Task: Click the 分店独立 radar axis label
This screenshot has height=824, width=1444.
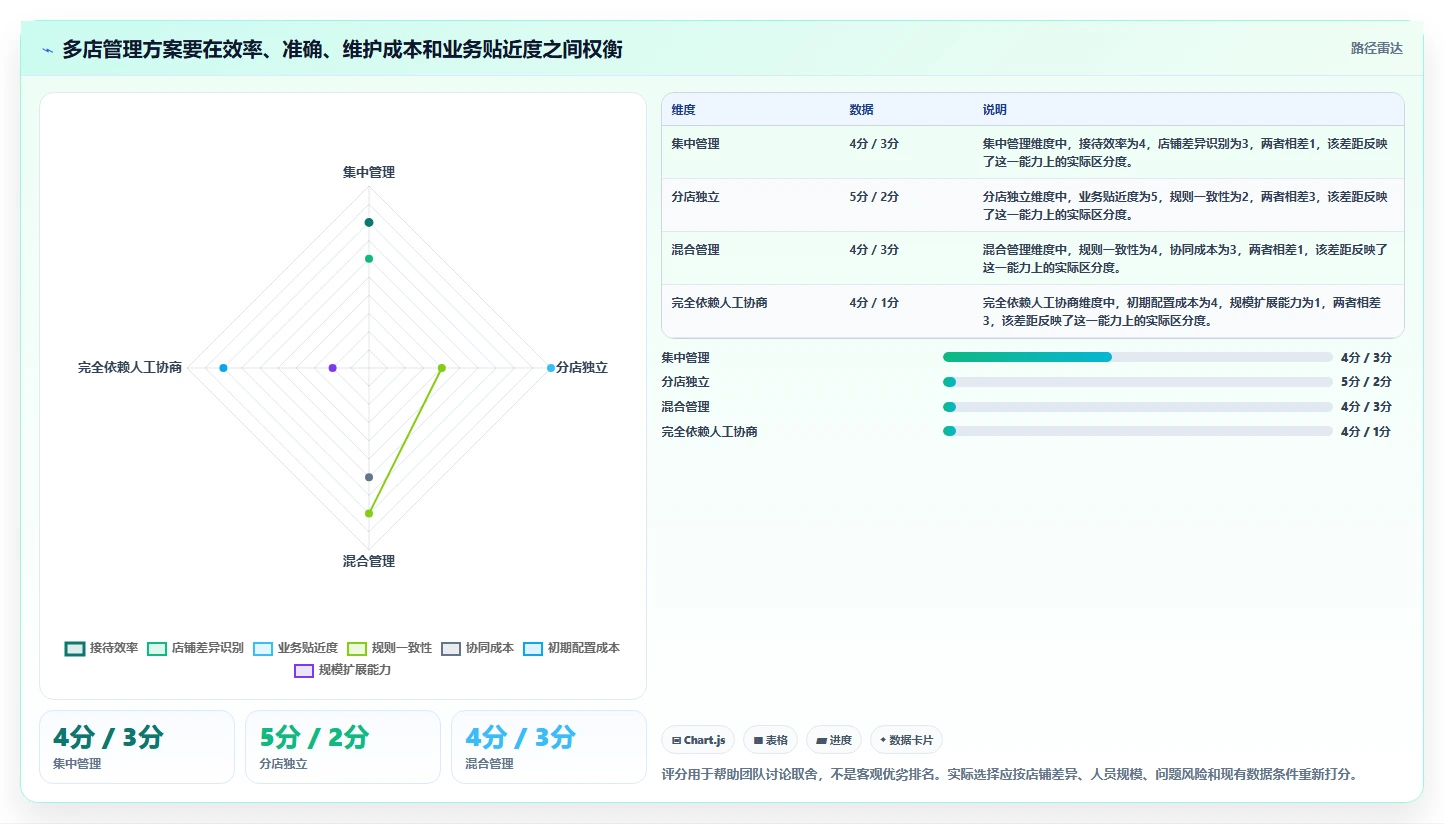Action: point(582,368)
